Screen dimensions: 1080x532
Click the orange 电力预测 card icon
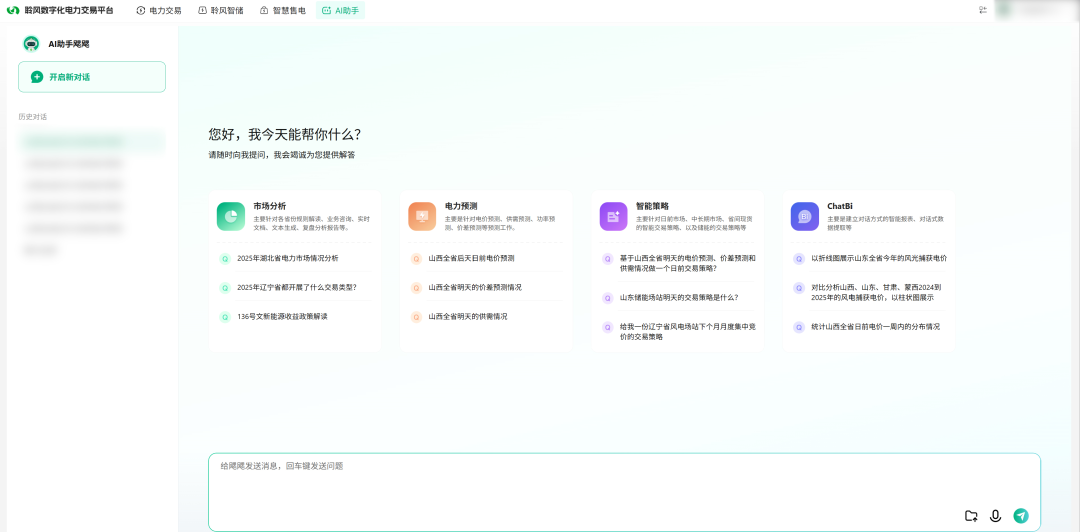tap(422, 216)
